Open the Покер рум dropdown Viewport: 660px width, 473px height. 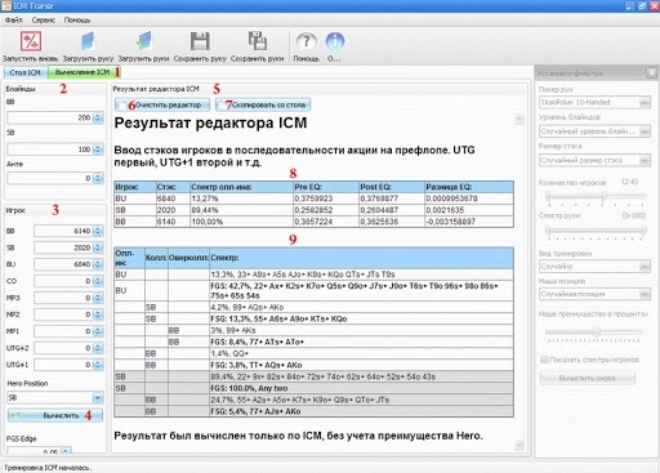pos(595,102)
